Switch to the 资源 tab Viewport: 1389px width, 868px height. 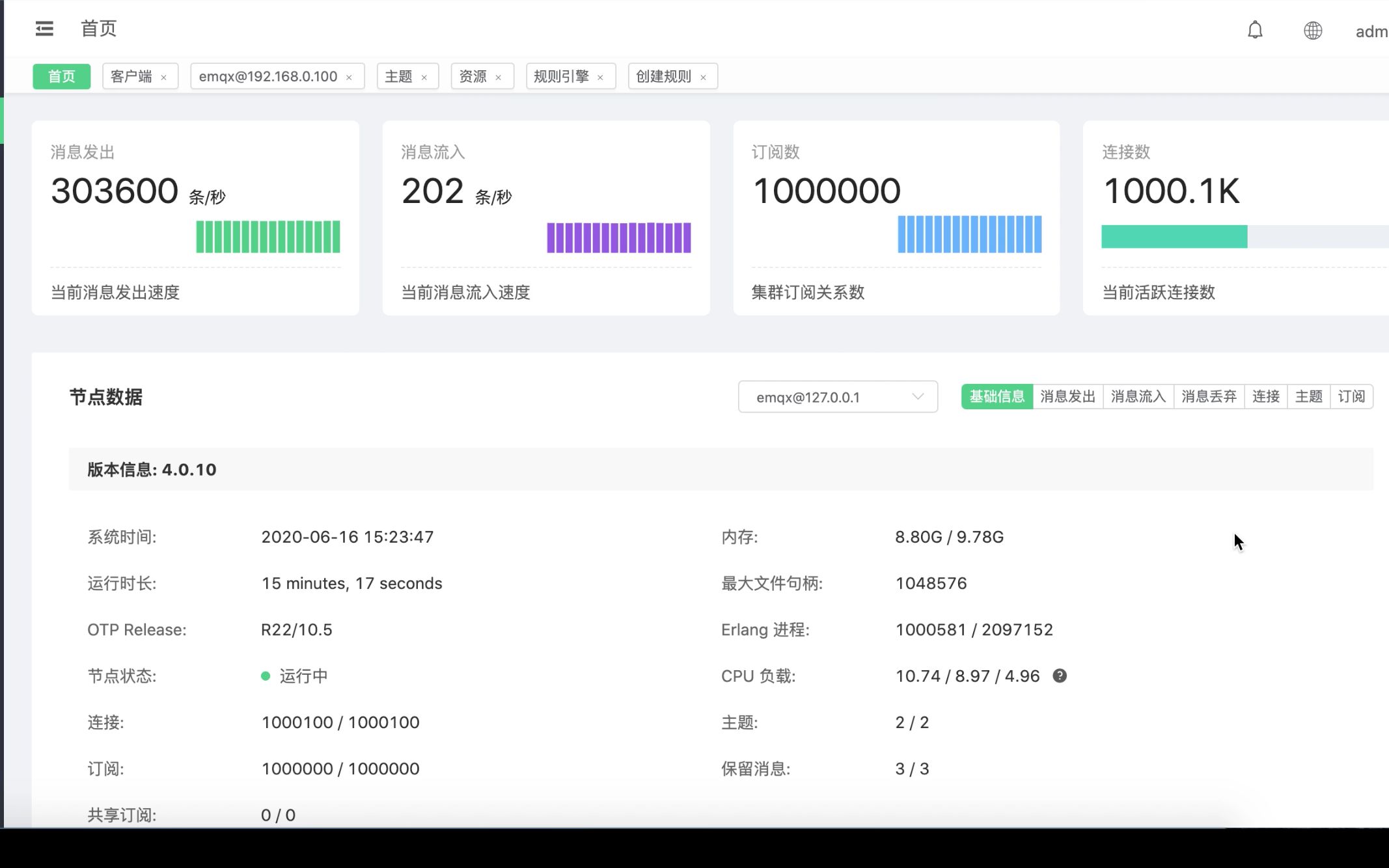point(473,76)
